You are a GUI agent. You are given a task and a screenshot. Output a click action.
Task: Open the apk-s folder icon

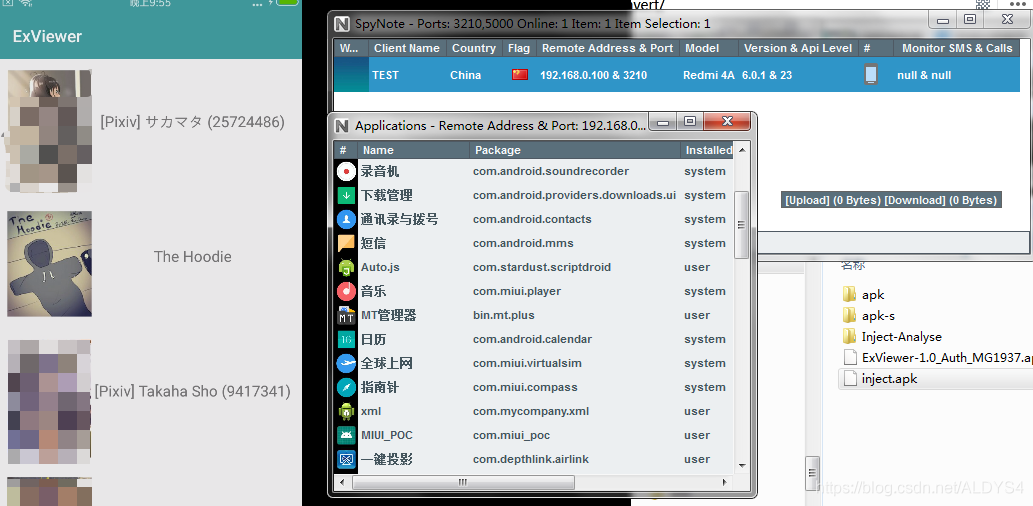click(849, 316)
